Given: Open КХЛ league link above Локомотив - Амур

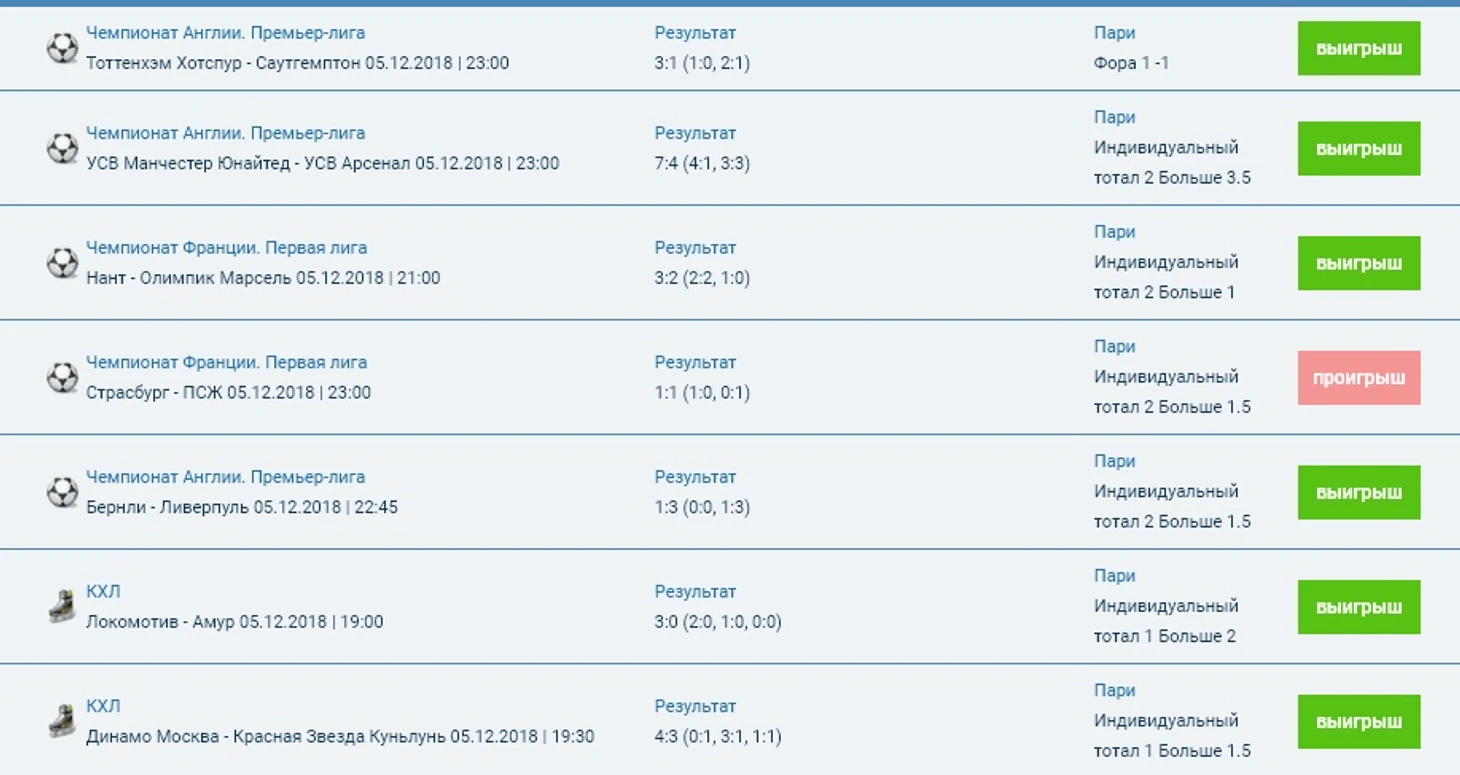Looking at the screenshot, I should coord(103,591).
